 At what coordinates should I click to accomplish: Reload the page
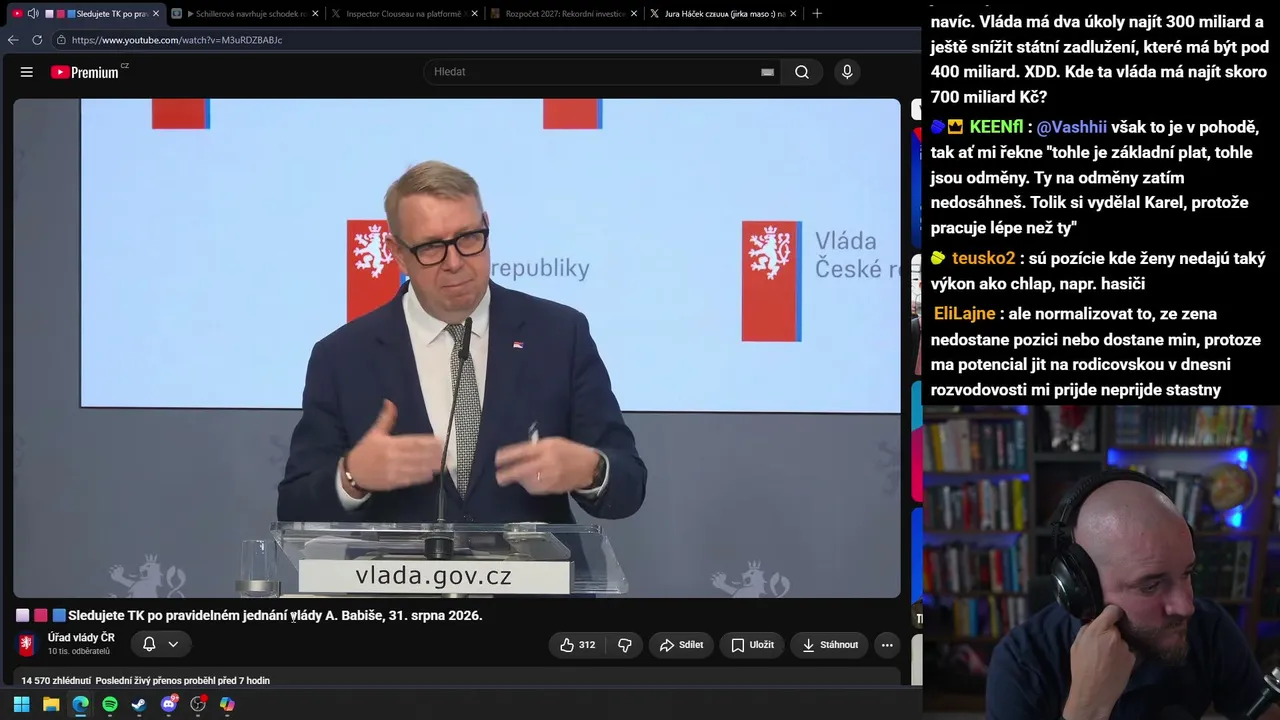pos(37,40)
